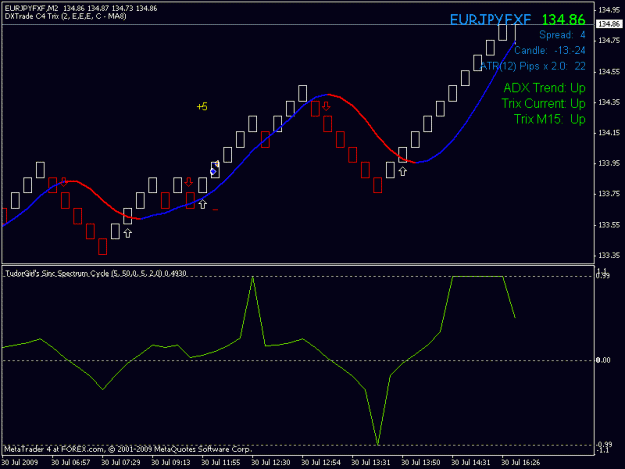Click the EURJPYFXF symbol label
The height and width of the screenshot is (469, 625).
(490, 20)
